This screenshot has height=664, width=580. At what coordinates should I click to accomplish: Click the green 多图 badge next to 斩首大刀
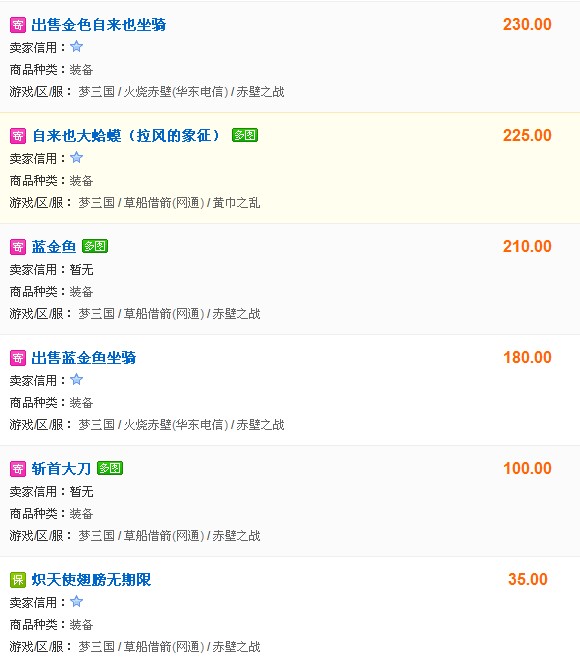point(110,468)
